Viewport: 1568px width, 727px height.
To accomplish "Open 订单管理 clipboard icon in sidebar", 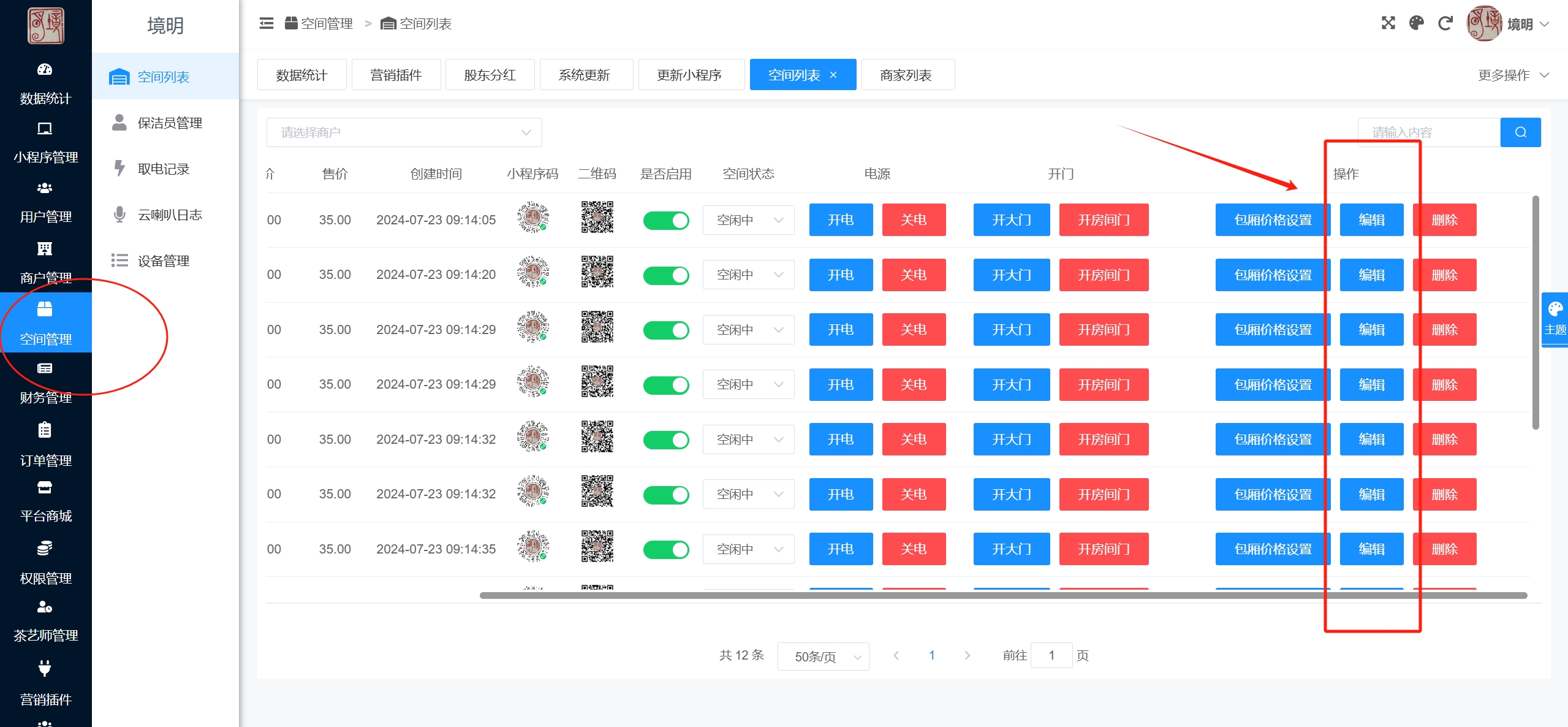I will coord(45,430).
